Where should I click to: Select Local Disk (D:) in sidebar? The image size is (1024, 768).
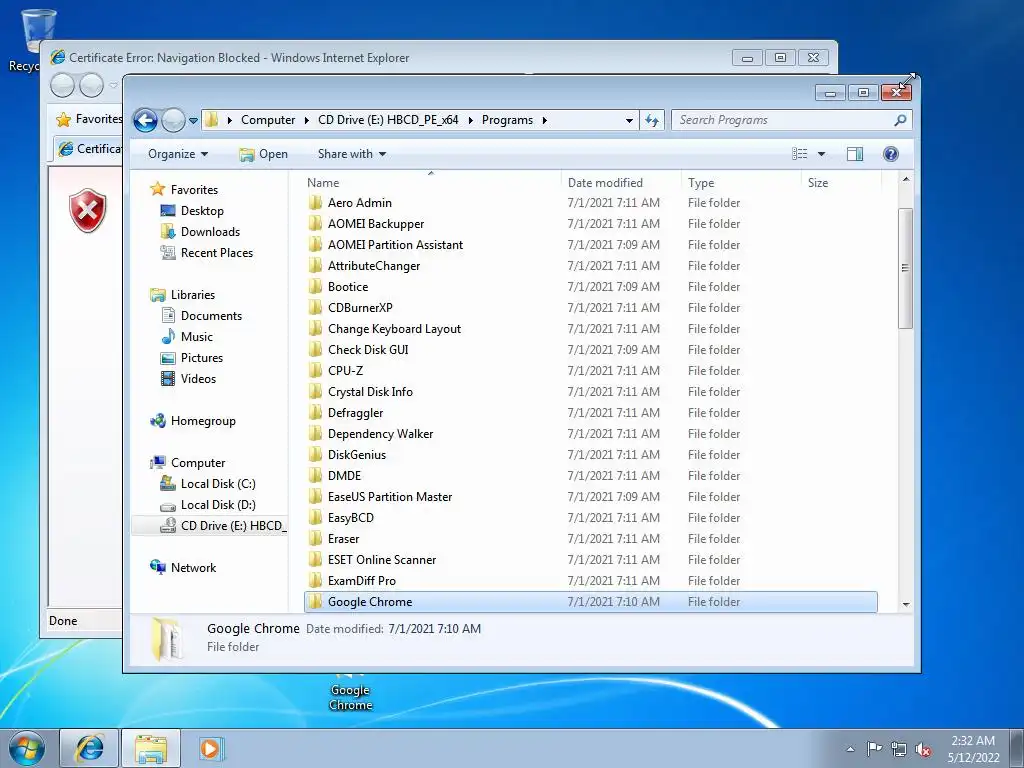[x=218, y=505]
